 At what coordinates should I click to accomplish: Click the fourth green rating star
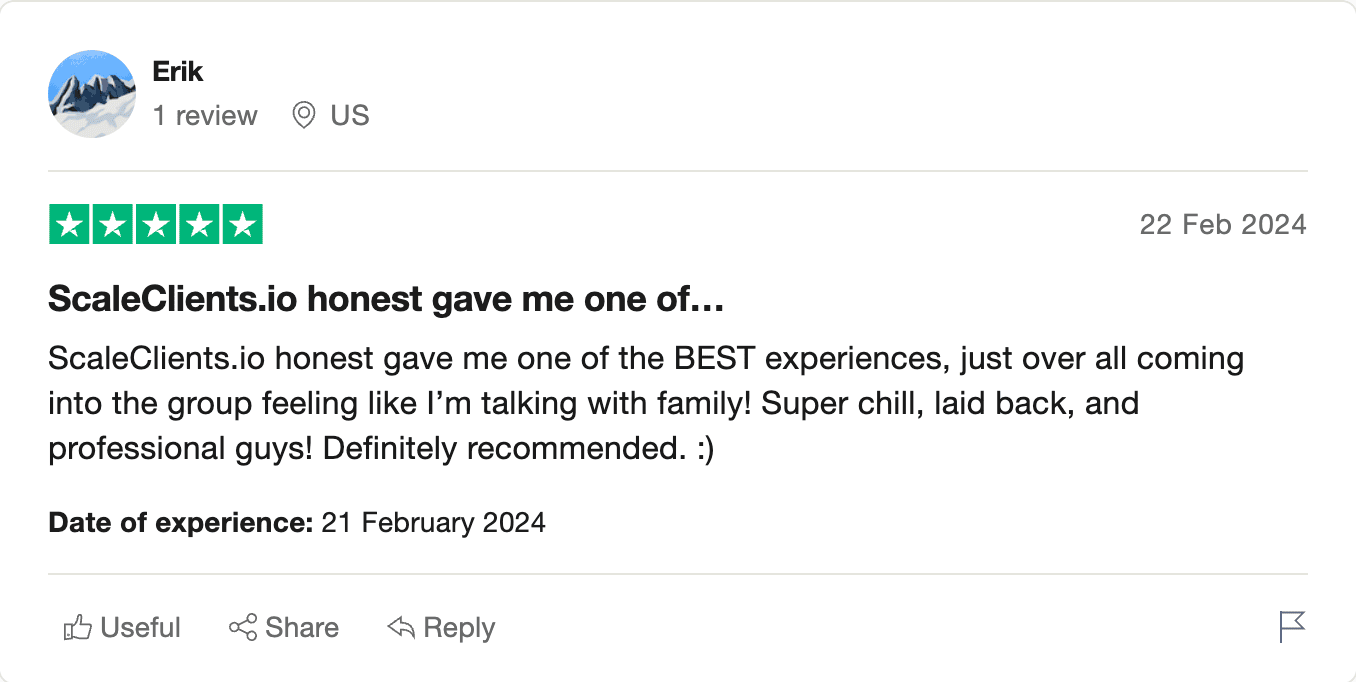199,224
